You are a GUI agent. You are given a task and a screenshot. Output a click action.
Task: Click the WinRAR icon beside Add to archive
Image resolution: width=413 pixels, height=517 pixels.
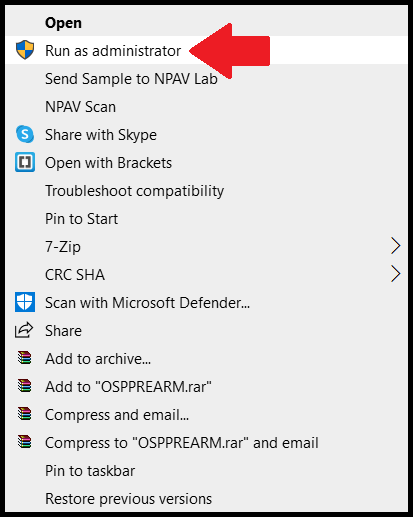pos(25,358)
